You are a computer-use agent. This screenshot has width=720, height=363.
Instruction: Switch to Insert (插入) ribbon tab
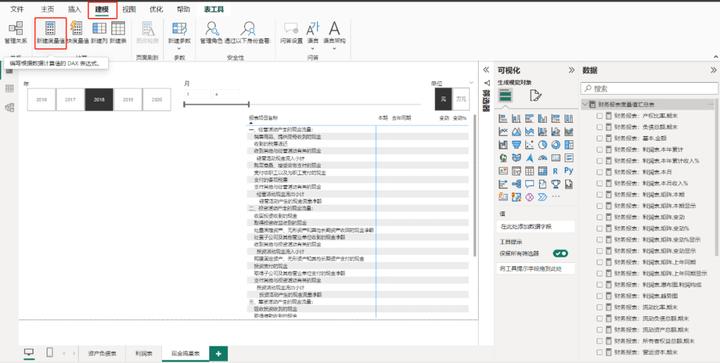74,9
